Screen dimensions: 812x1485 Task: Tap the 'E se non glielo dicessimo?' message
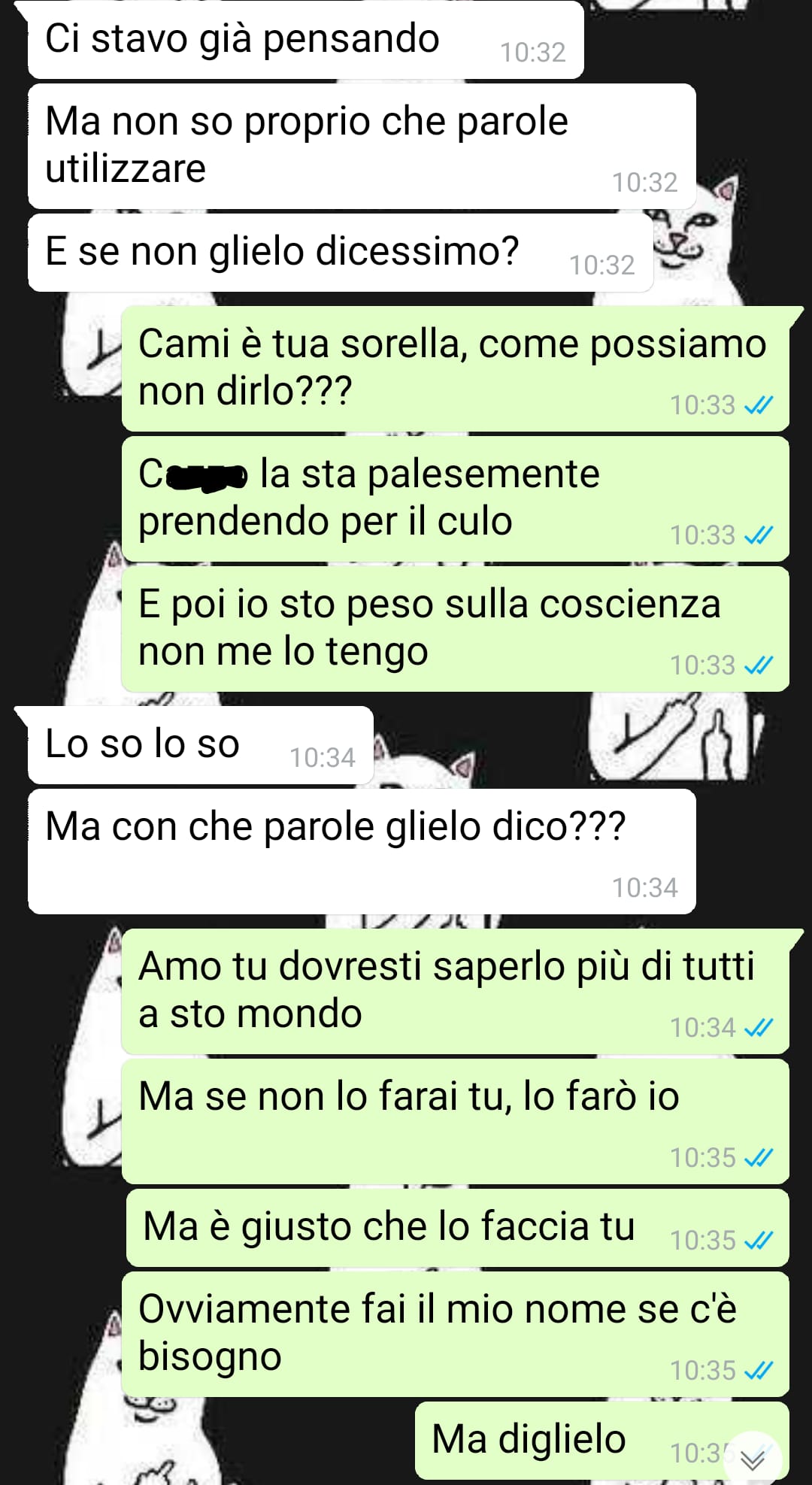(341, 253)
